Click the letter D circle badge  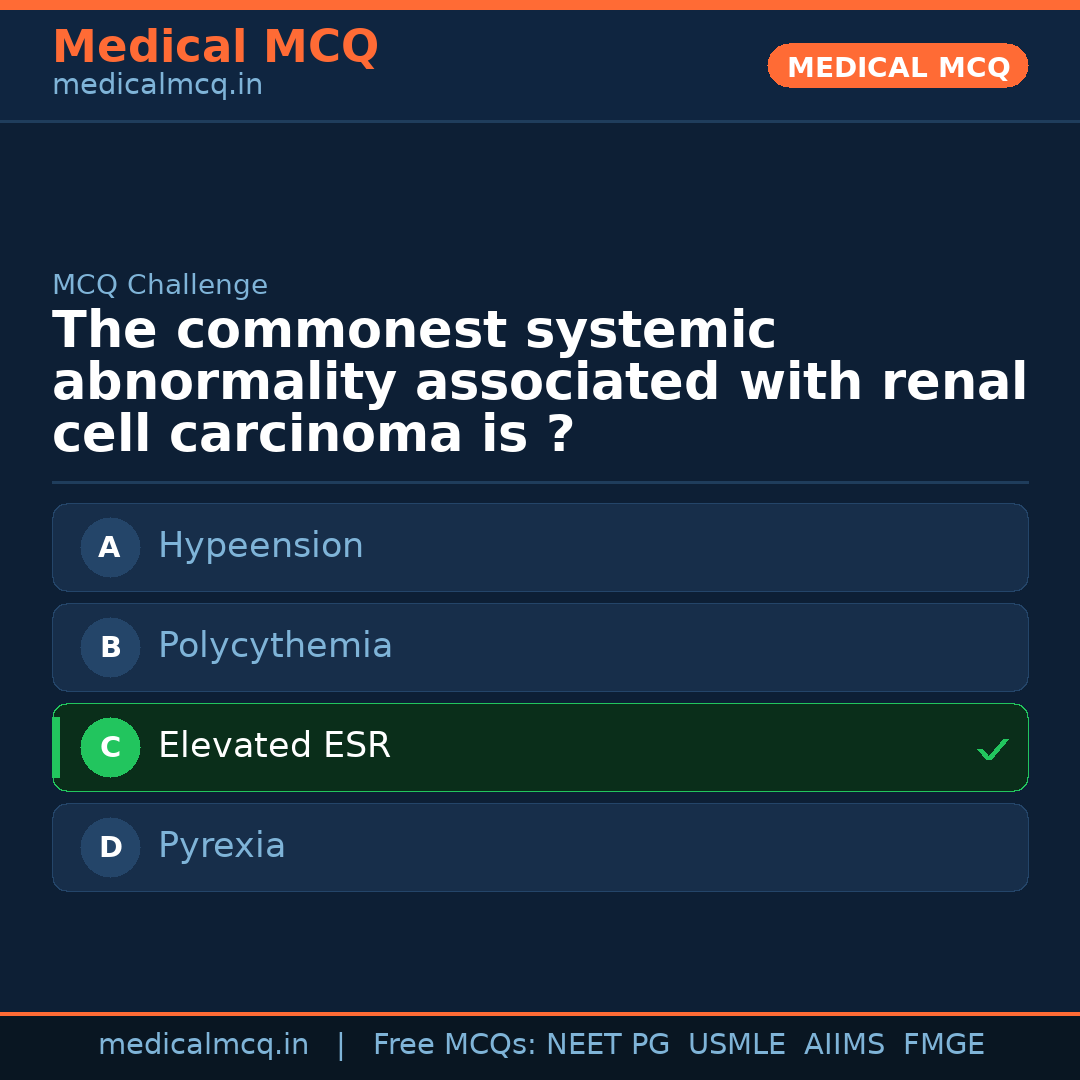point(110,847)
